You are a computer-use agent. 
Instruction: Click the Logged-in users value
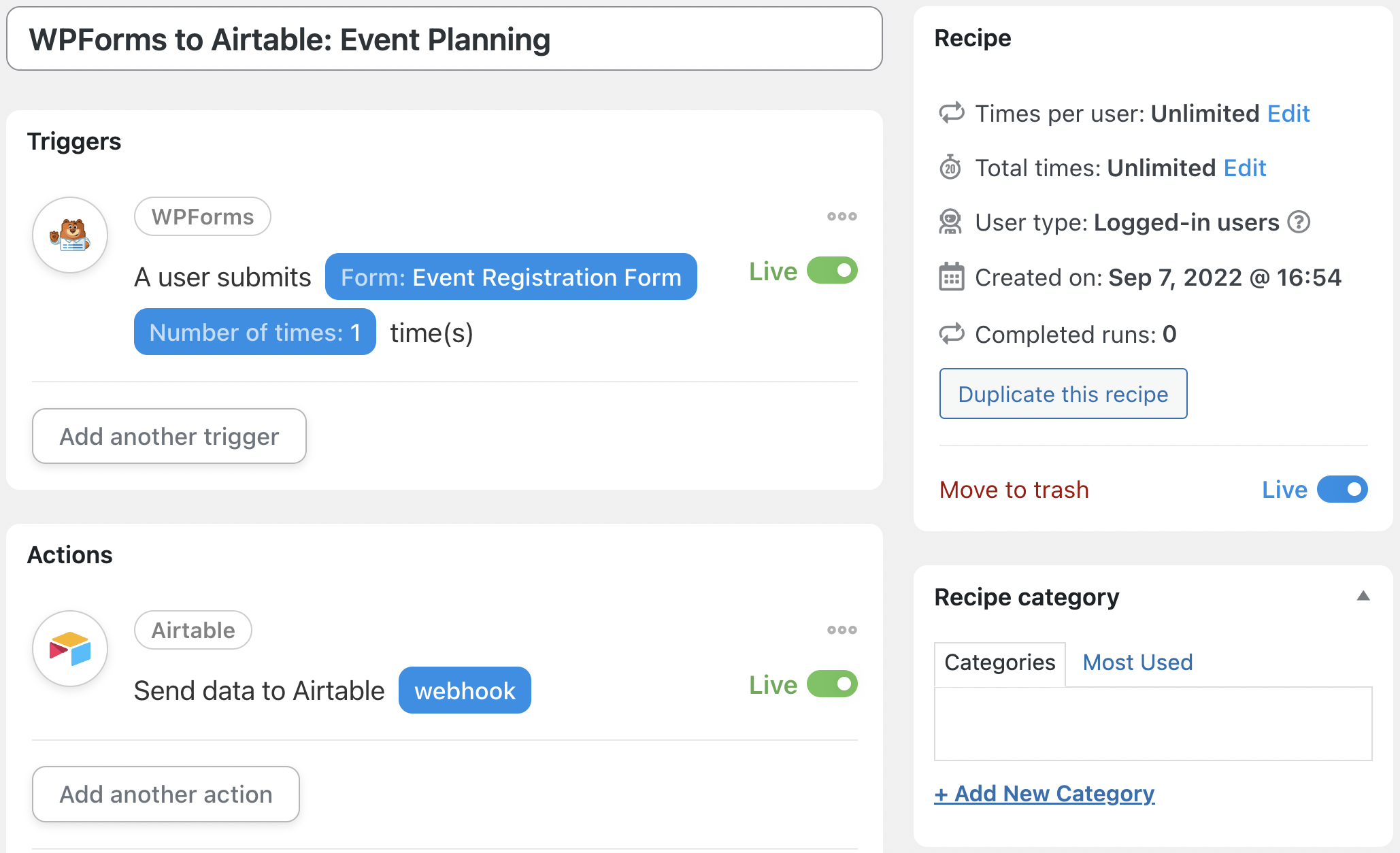point(1186,222)
